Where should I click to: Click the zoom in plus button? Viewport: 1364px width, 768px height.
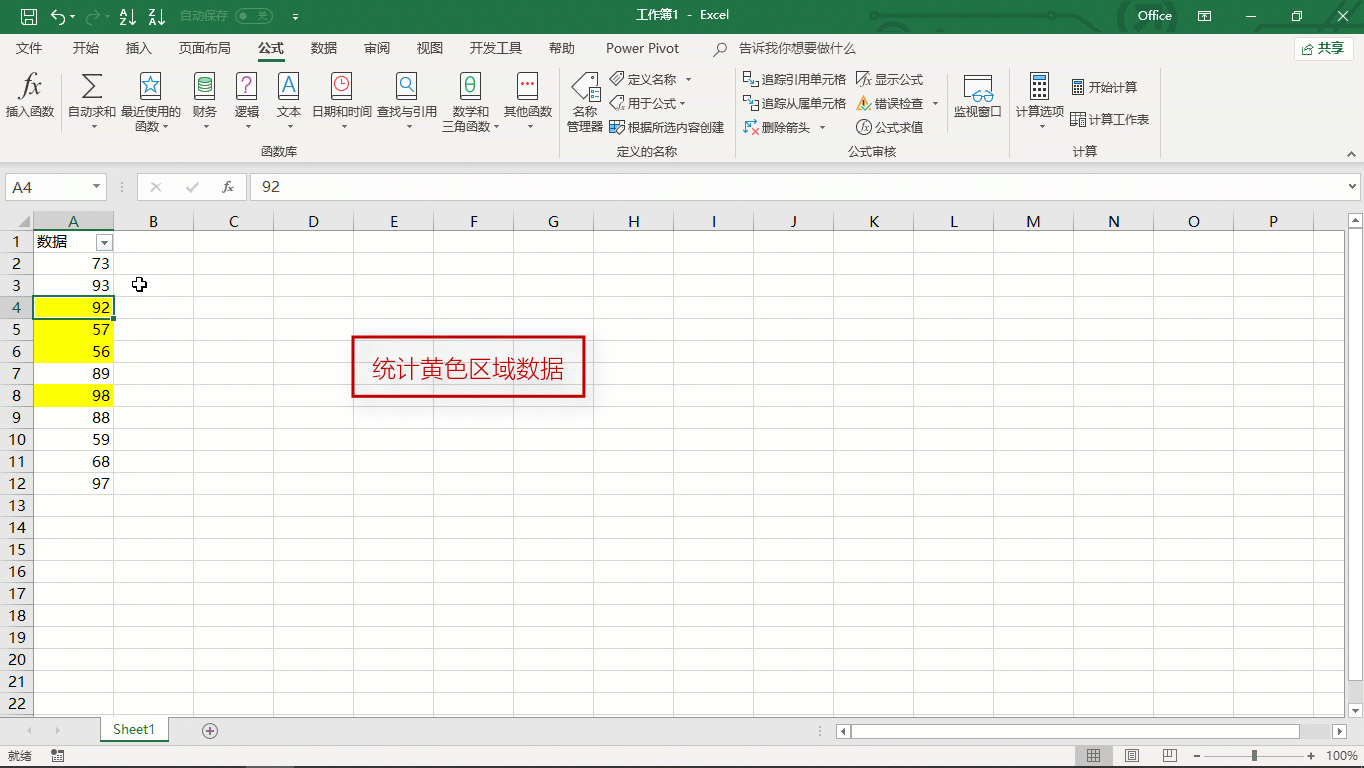(1311, 756)
